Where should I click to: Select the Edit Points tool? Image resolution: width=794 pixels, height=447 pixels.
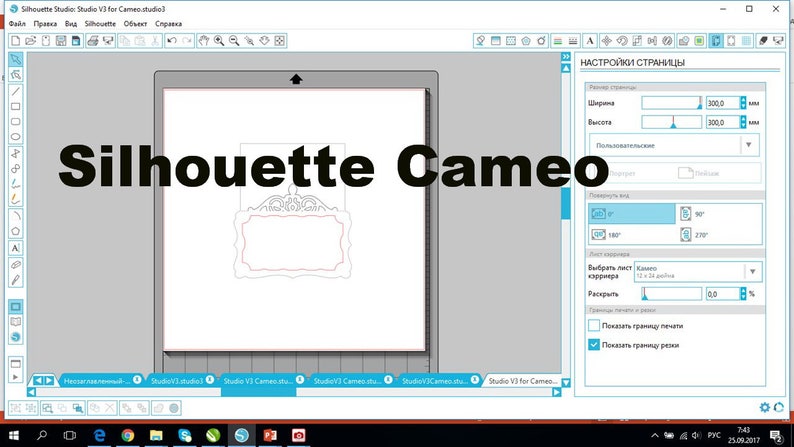[16, 75]
